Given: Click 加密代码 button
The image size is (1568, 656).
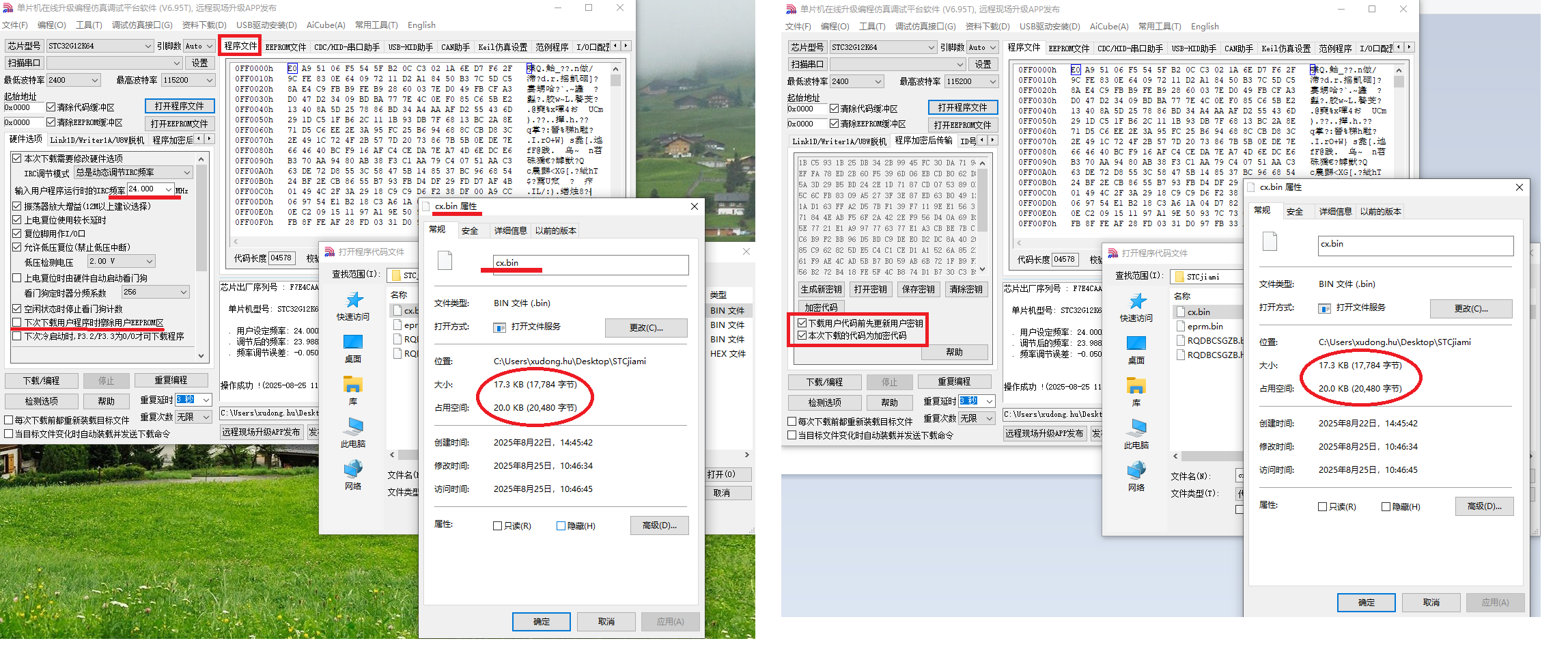Looking at the screenshot, I should pos(820,307).
